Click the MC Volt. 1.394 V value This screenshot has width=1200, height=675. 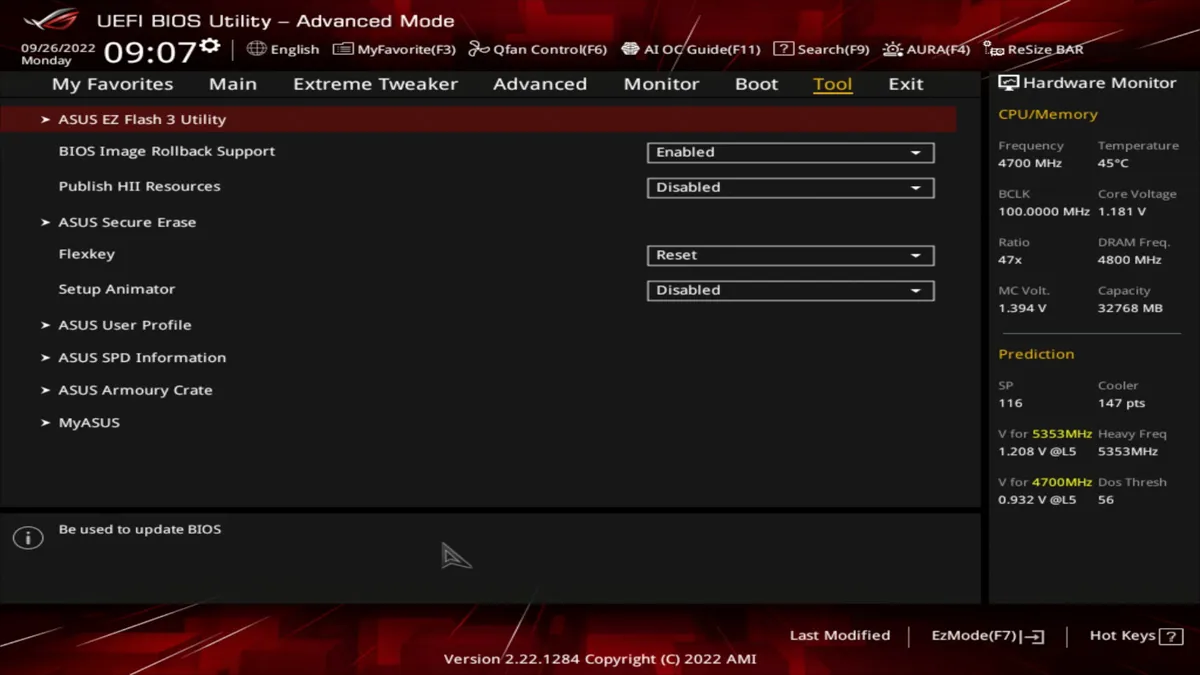pos(1022,308)
